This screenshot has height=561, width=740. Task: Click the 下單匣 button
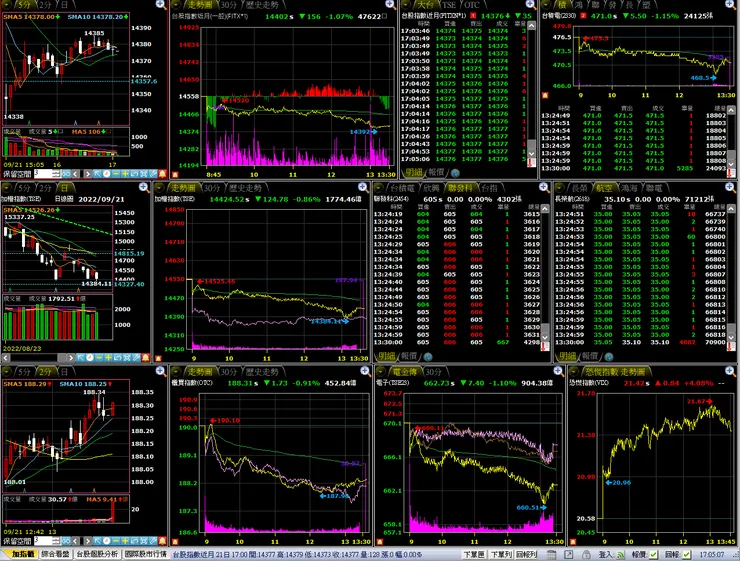[x=473, y=554]
